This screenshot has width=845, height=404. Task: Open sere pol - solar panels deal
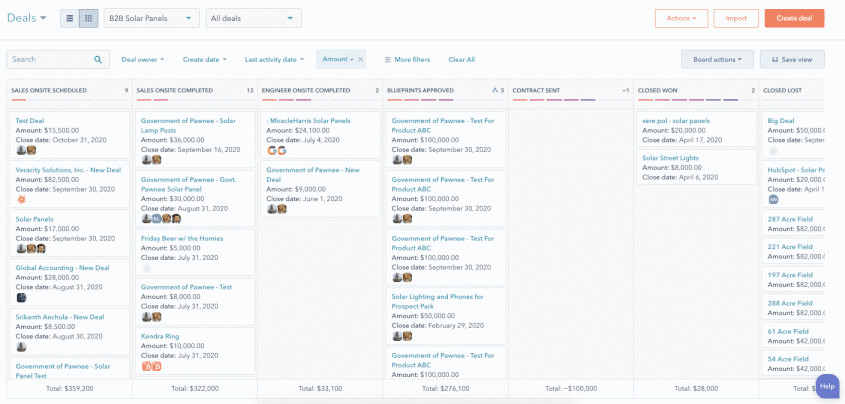(x=676, y=121)
